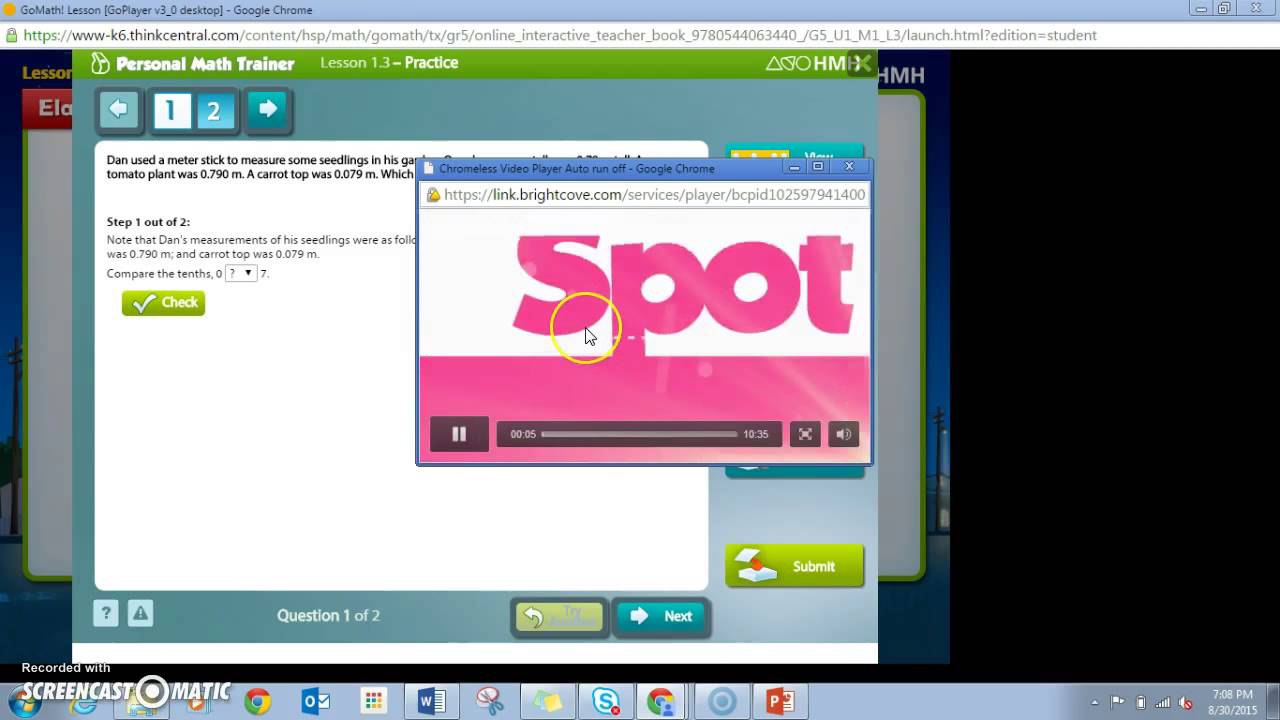Go forward with the top right-arrow button
This screenshot has height=720, width=1280.
tap(267, 109)
